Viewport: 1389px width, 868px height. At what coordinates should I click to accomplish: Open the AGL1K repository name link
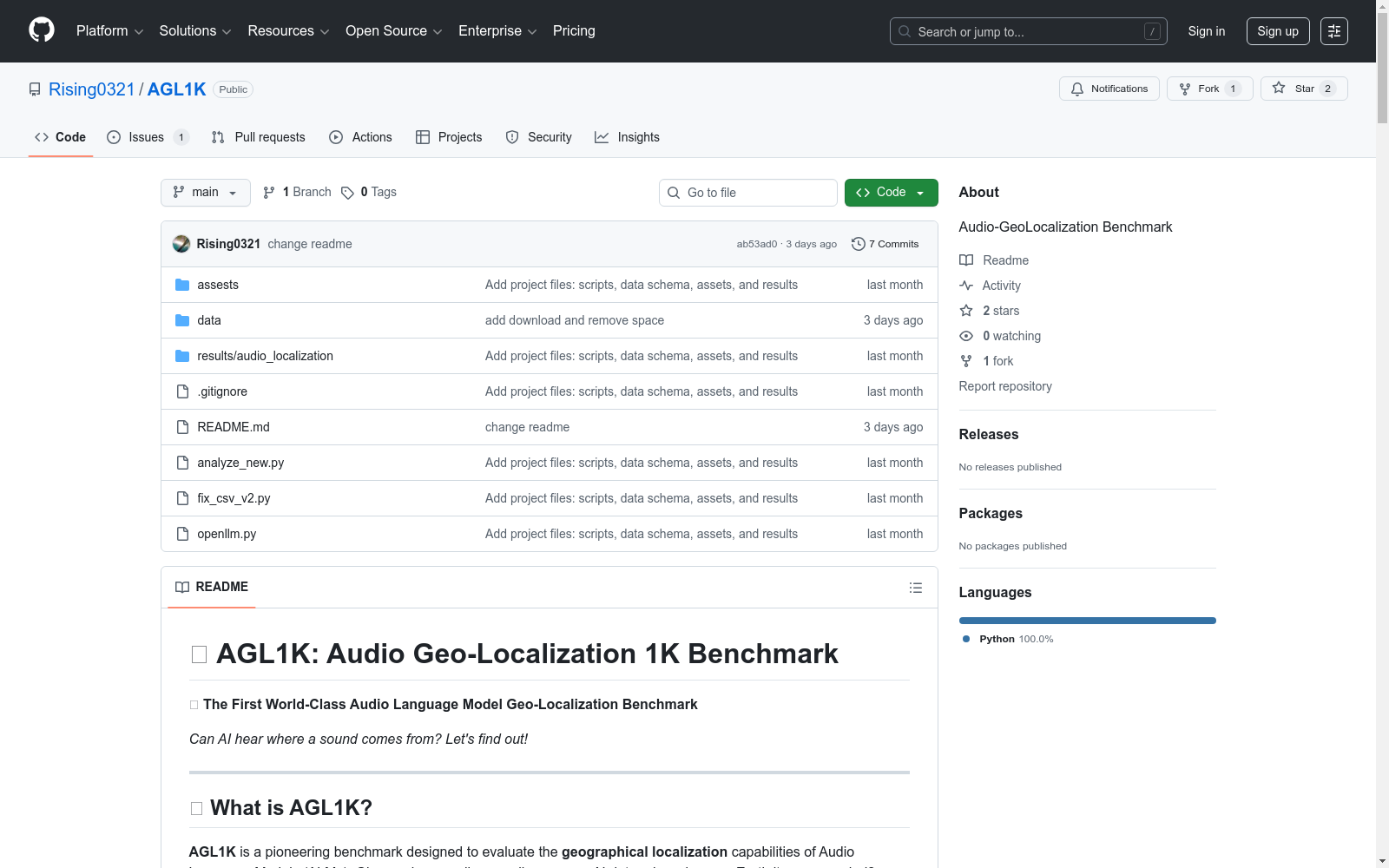coord(177,89)
